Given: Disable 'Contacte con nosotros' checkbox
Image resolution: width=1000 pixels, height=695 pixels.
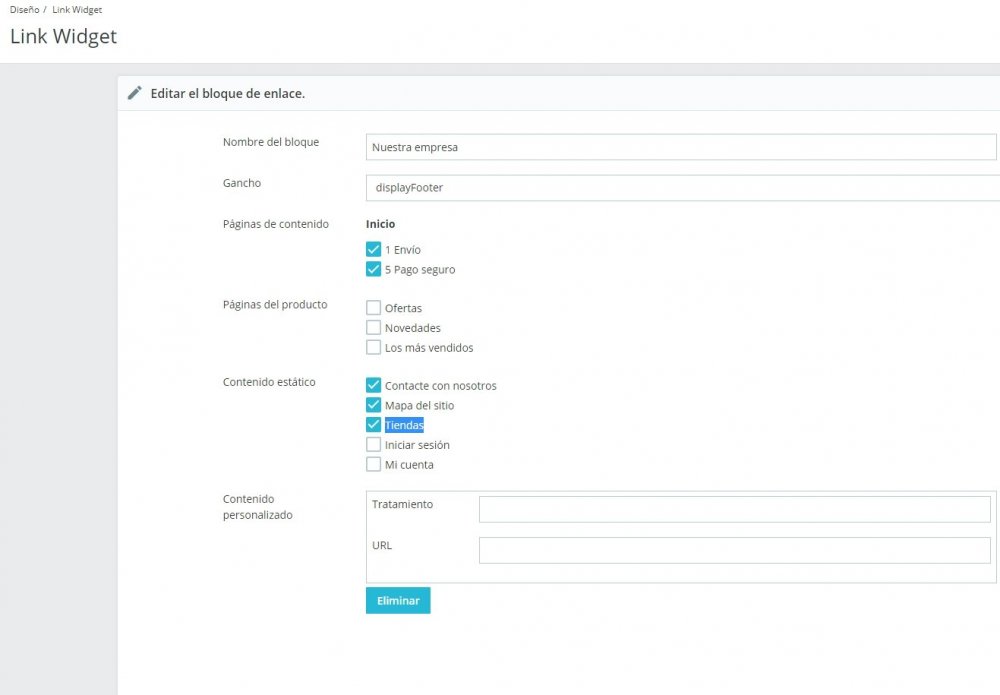Looking at the screenshot, I should click(374, 386).
